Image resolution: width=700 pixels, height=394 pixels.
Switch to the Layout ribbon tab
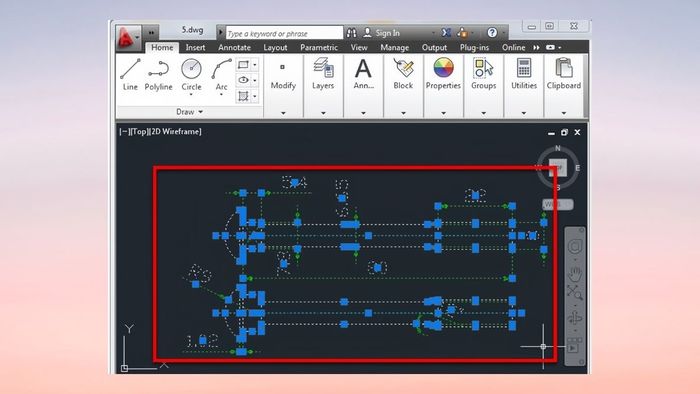275,47
